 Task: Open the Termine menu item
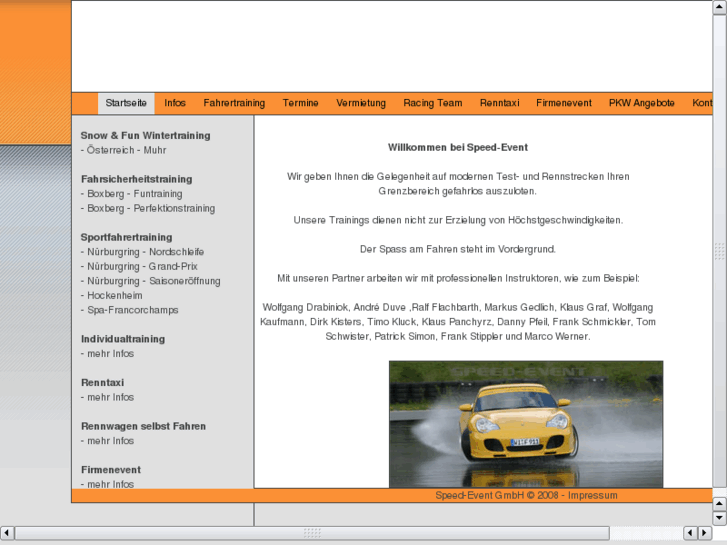click(300, 103)
